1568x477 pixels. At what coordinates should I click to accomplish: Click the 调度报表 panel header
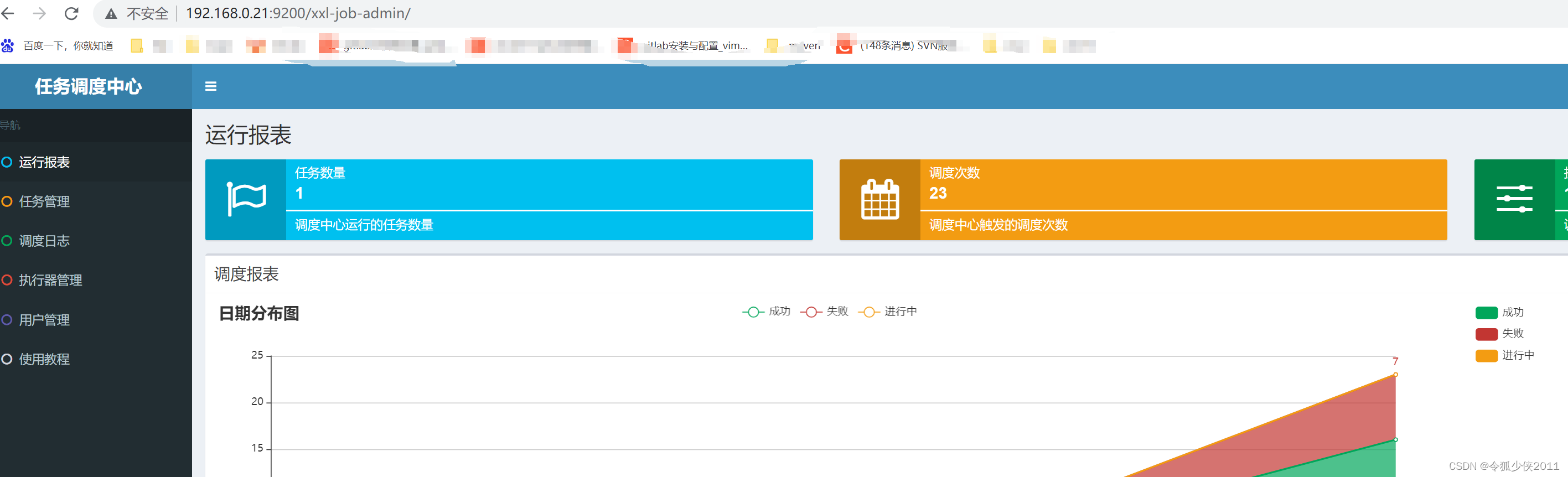tap(246, 274)
